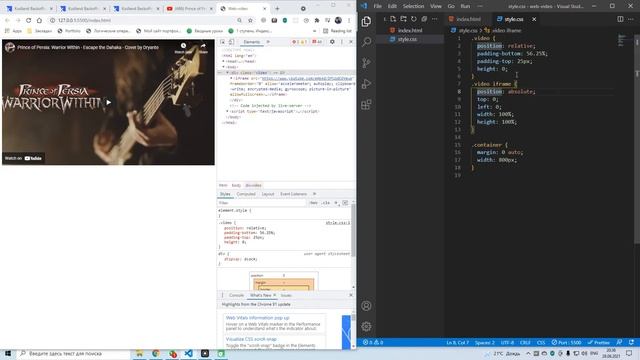
Task: Open DevTools settings gear
Action: coord(332,42)
